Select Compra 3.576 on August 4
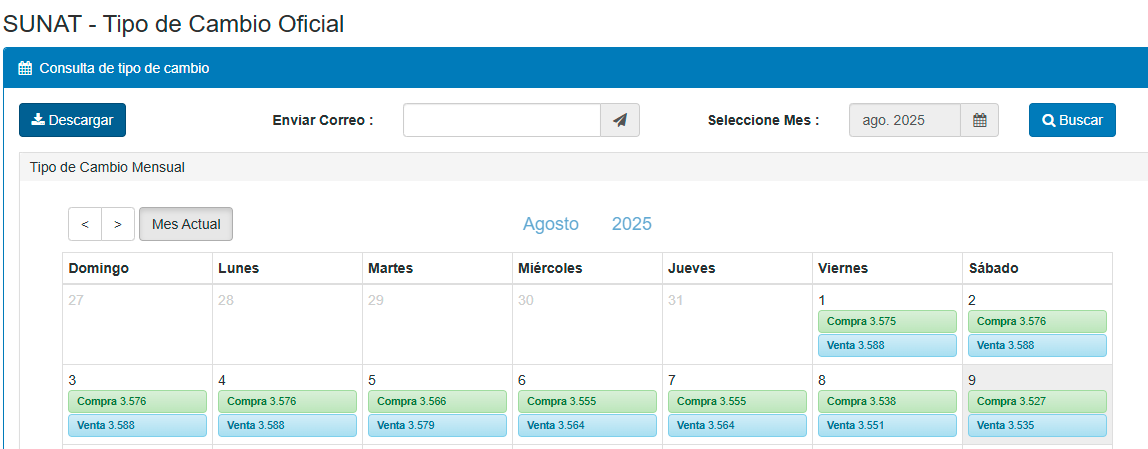1148x449 pixels. 288,401
